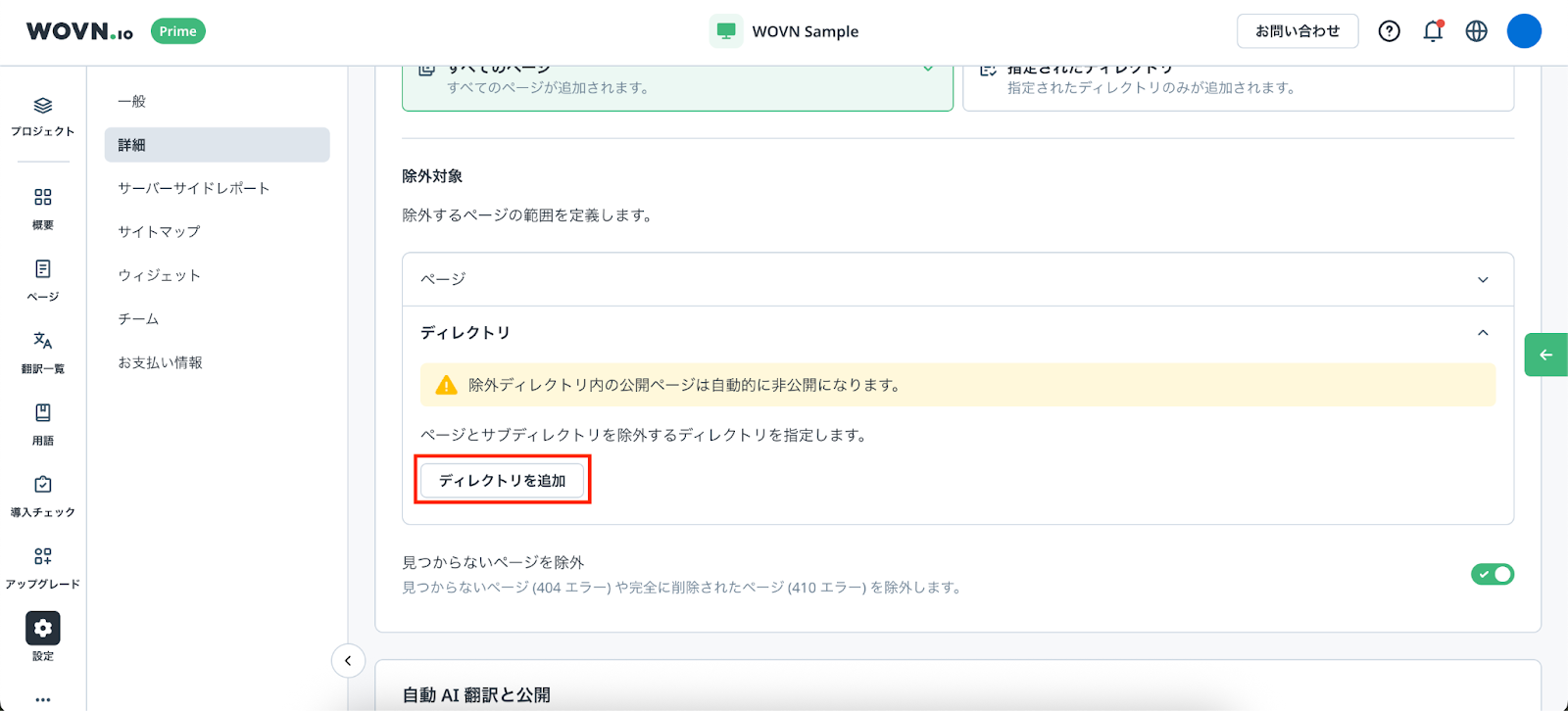Click the アップグレード upgrade icon

coord(42,556)
